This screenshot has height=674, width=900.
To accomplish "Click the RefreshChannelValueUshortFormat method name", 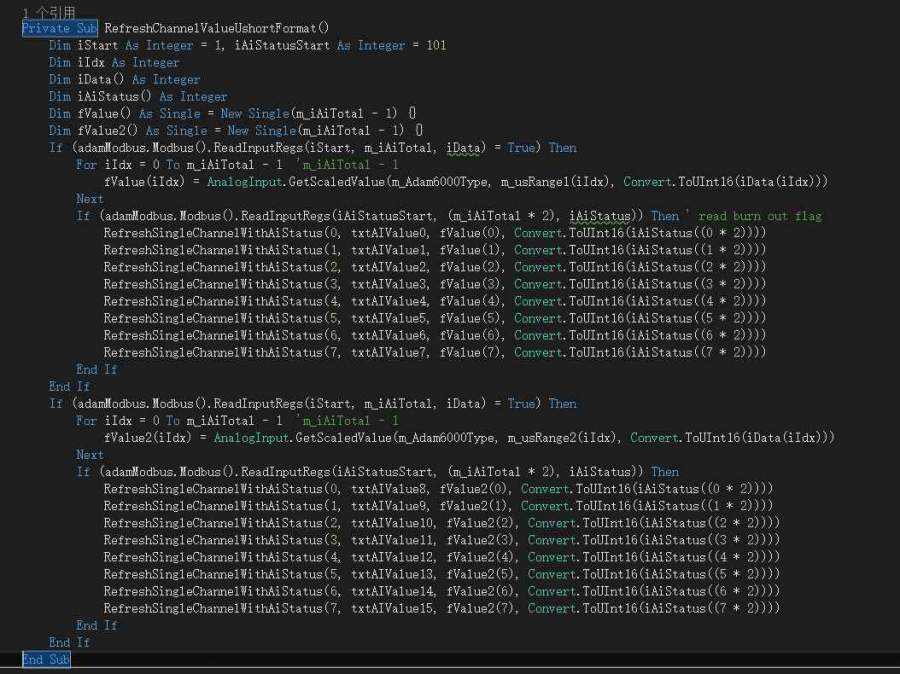I will pyautogui.click(x=217, y=28).
